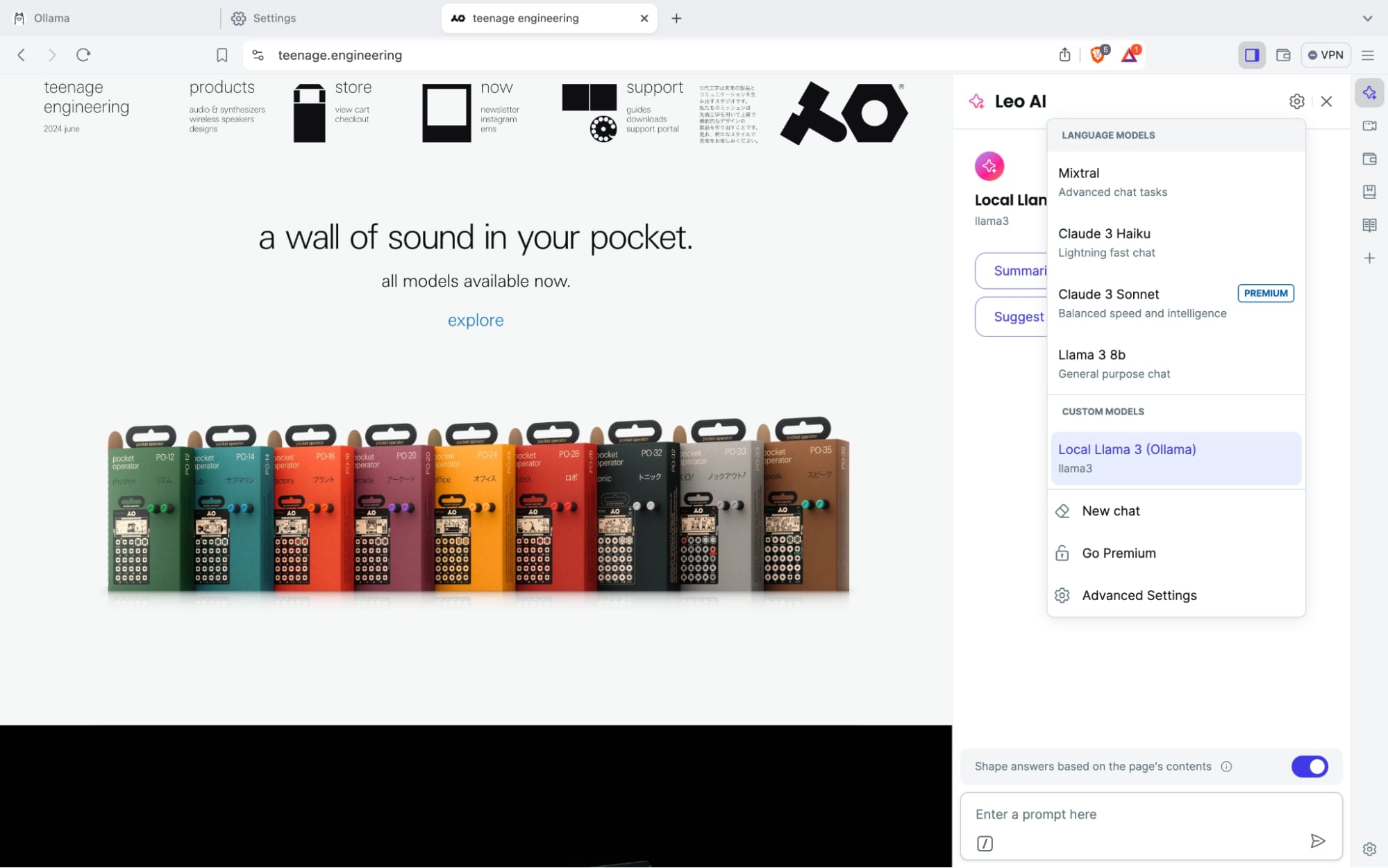Open Advanced Settings in Leo AI
This screenshot has width=1388, height=868.
[1138, 594]
